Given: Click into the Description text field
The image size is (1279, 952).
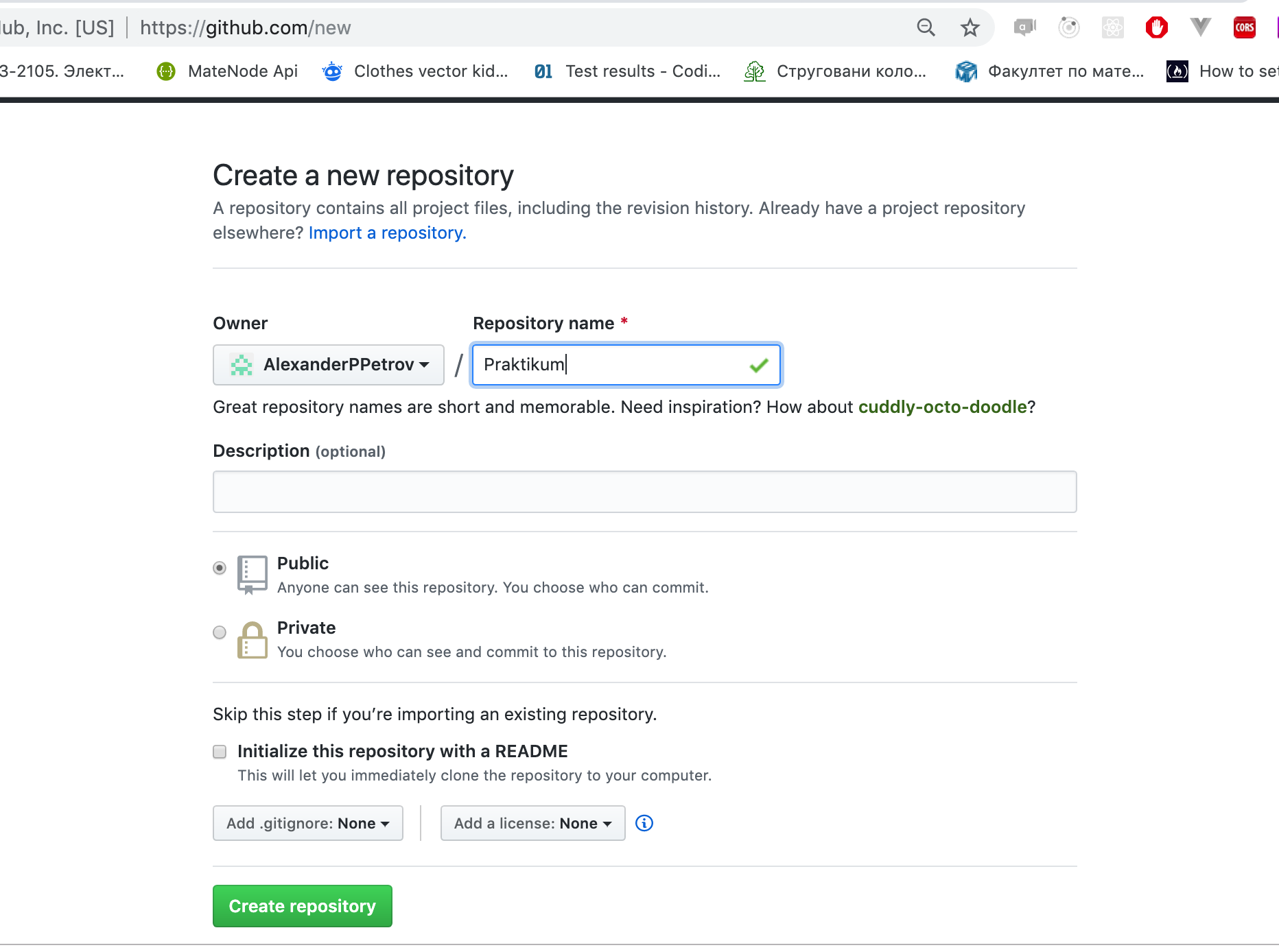Looking at the screenshot, I should [x=645, y=492].
